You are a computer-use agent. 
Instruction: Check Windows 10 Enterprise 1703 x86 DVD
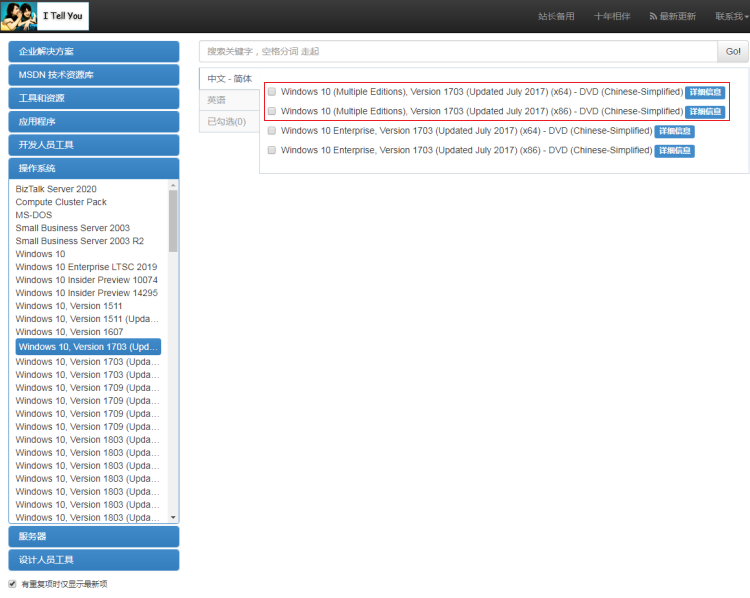tap(272, 150)
